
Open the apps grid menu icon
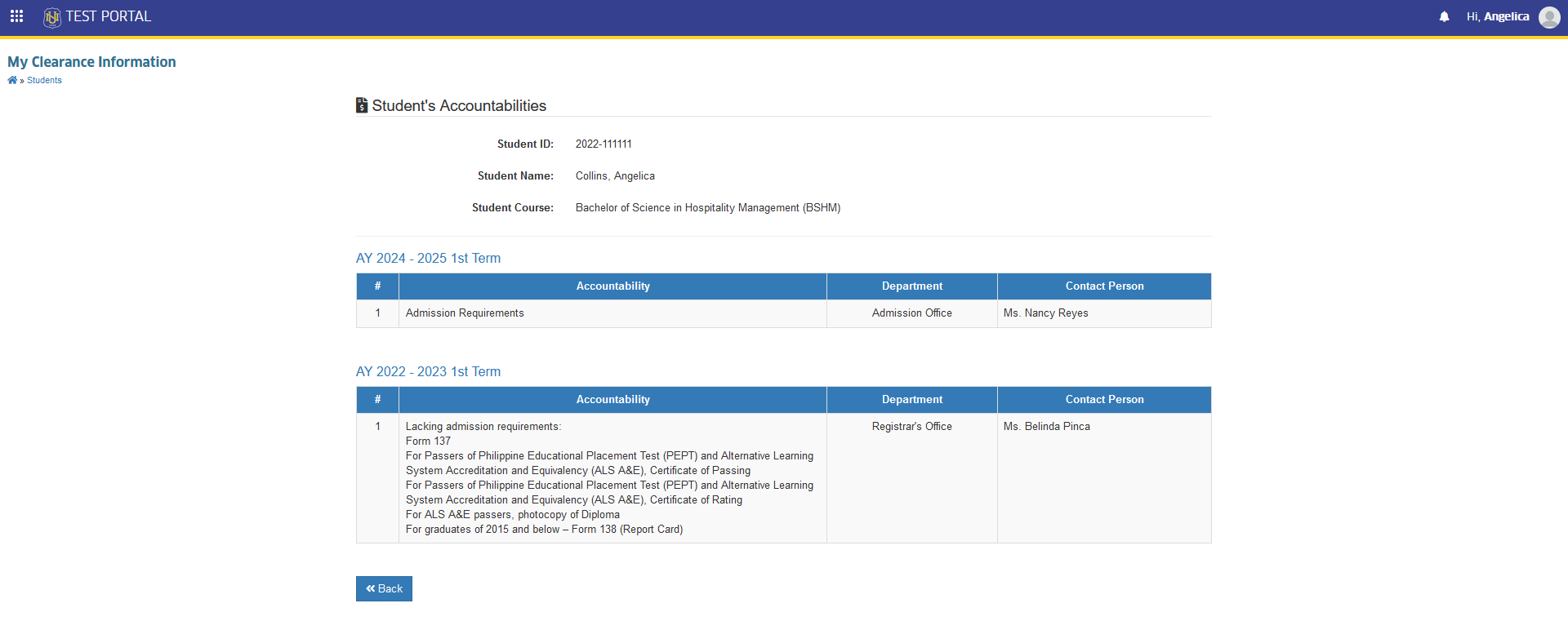(x=16, y=16)
